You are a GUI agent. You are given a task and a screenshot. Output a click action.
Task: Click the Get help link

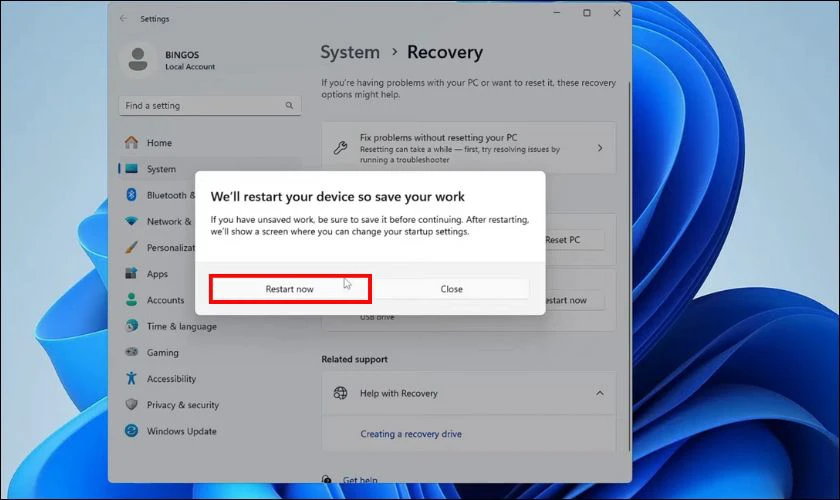[x=360, y=480]
